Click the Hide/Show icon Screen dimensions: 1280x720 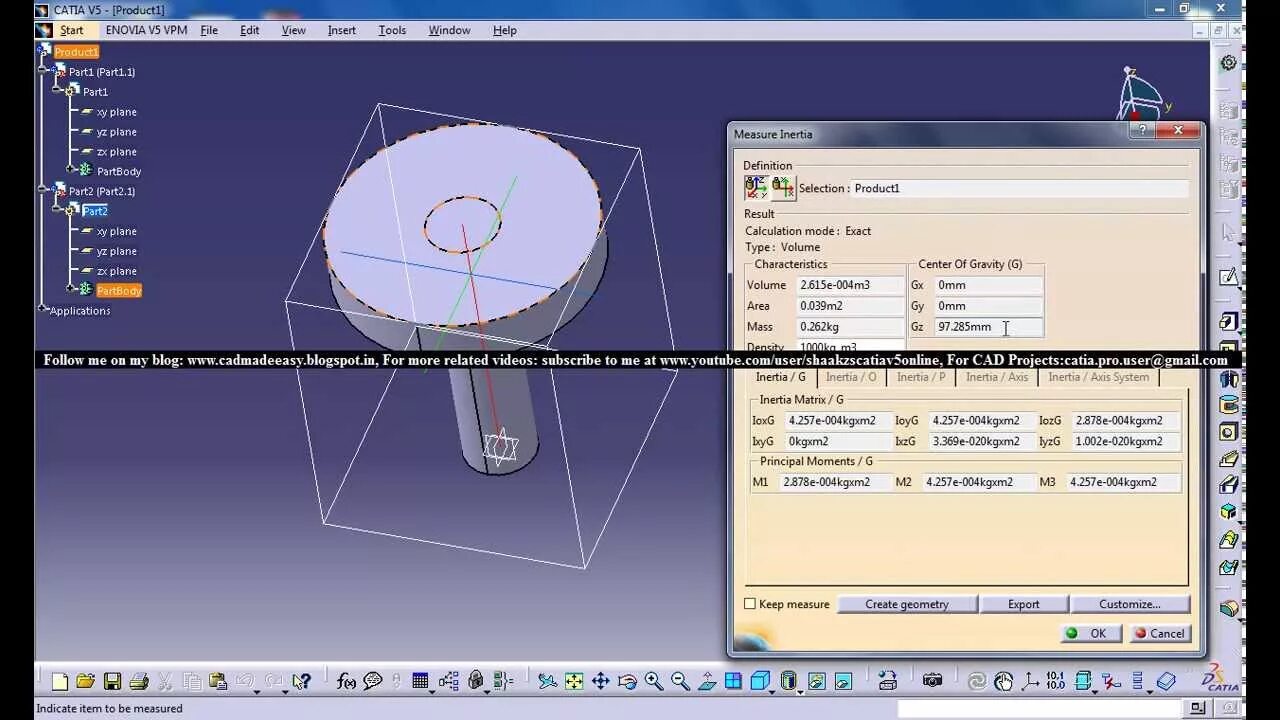click(x=816, y=681)
